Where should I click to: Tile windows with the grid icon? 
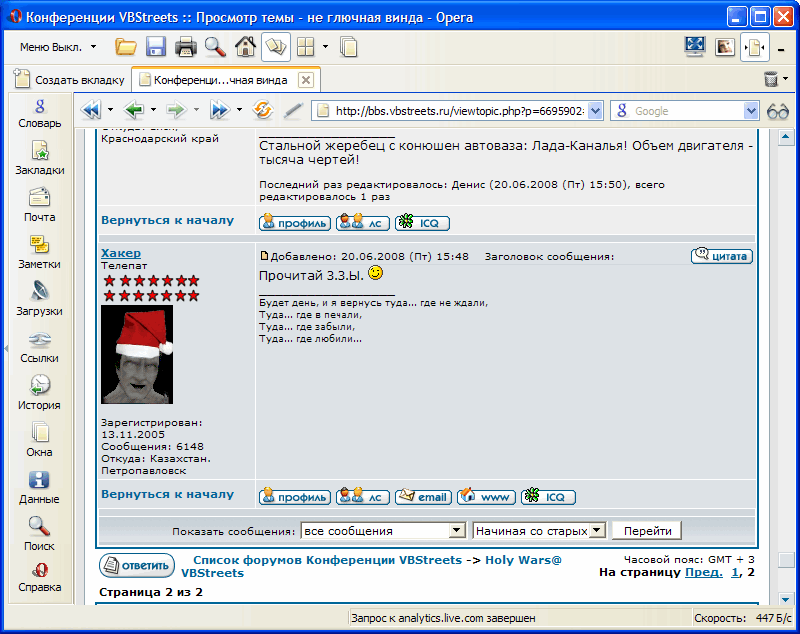(306, 47)
